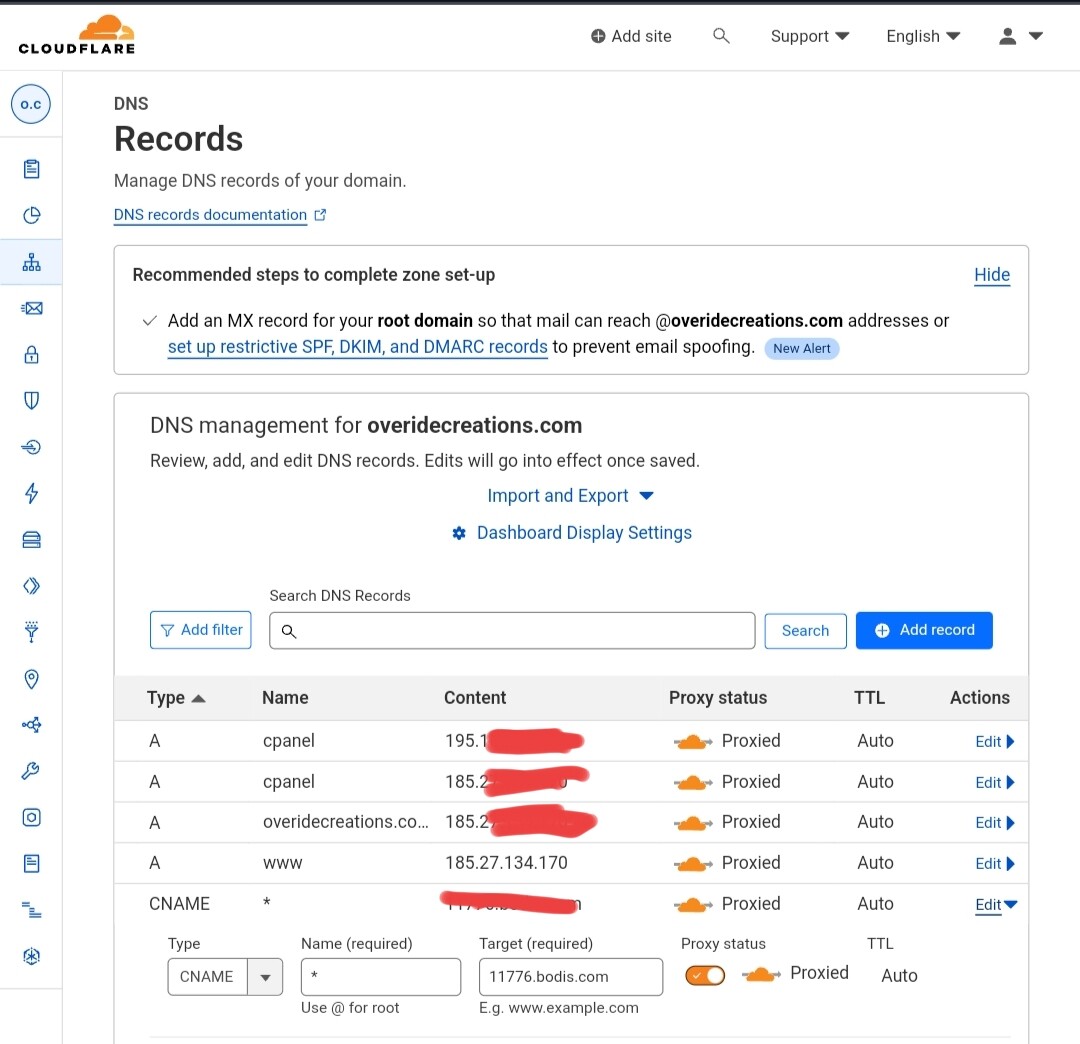The width and height of the screenshot is (1080, 1044).
Task: Click the Search DNS Records input field
Action: pyautogui.click(x=512, y=631)
